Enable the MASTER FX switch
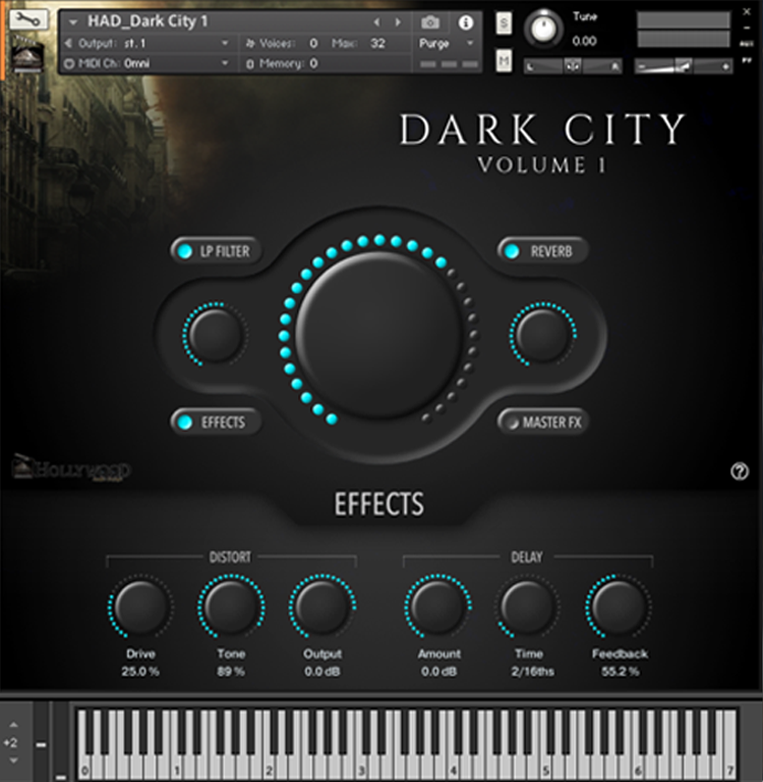 tap(542, 422)
